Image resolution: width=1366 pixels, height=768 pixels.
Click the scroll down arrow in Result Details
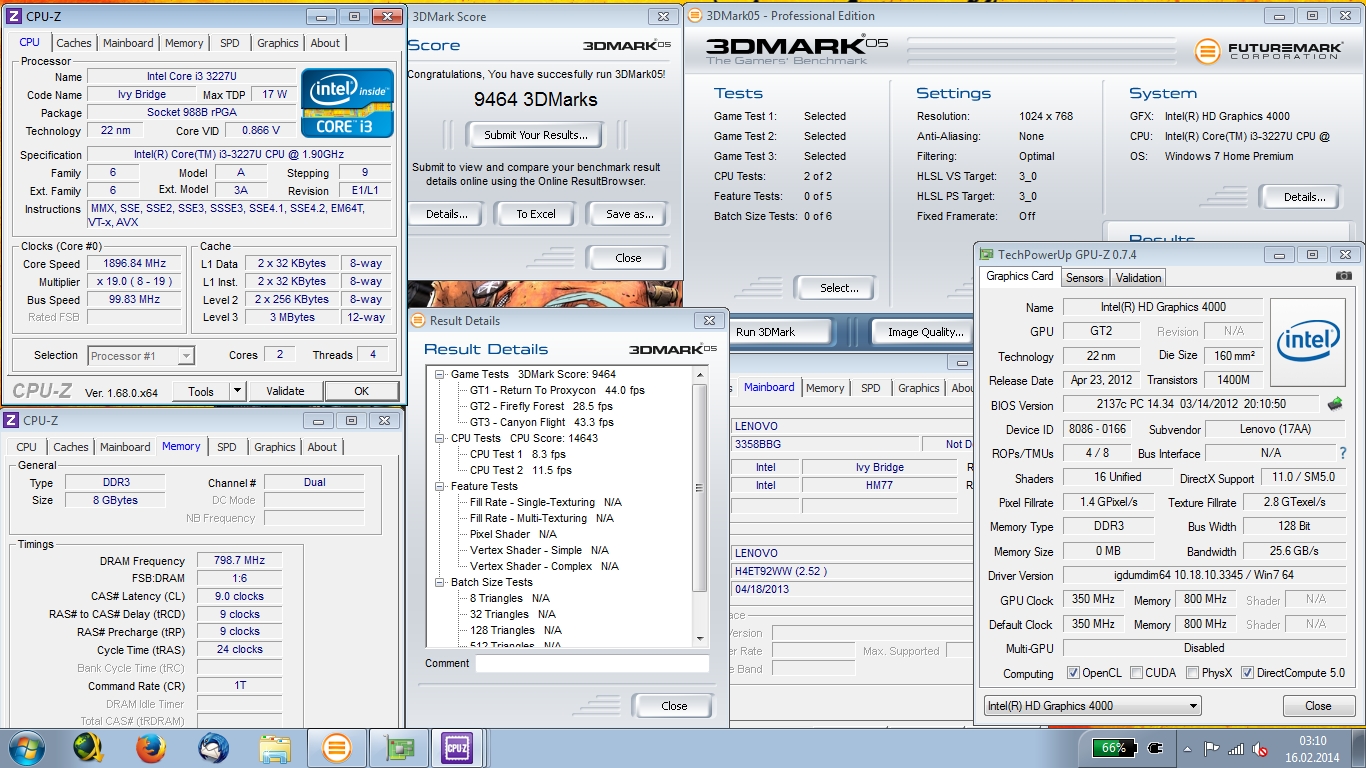click(x=700, y=640)
